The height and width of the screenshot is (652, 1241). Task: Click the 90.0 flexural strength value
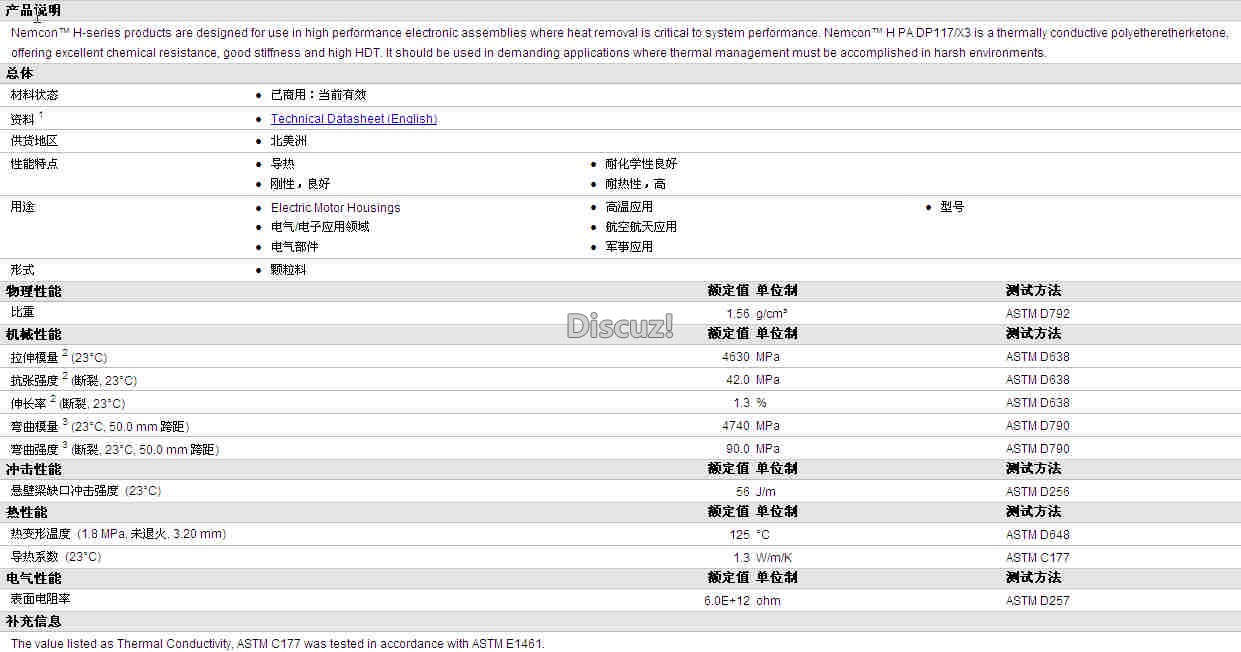(x=738, y=449)
